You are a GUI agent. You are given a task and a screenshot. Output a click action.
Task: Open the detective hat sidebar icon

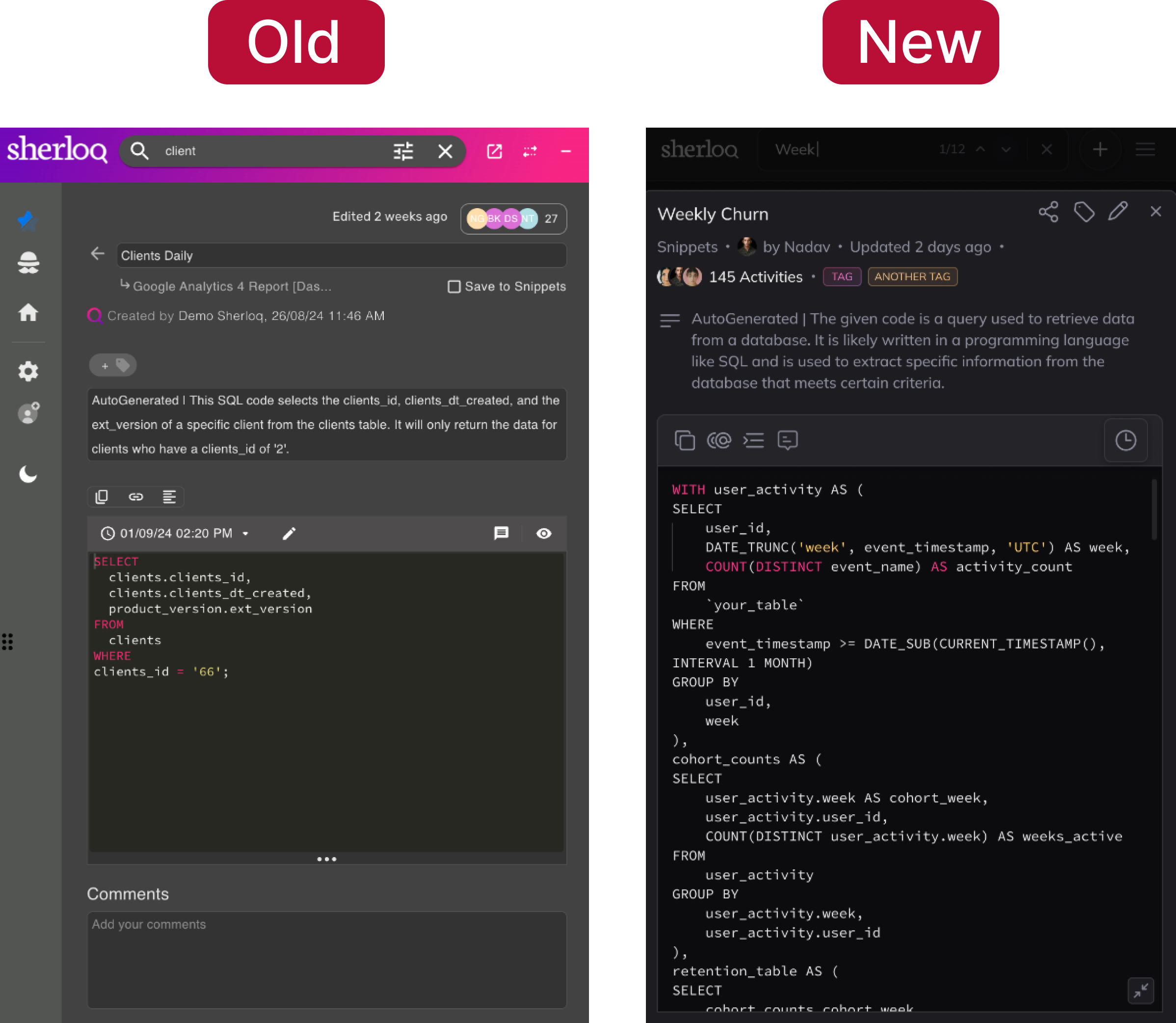pyautogui.click(x=28, y=263)
